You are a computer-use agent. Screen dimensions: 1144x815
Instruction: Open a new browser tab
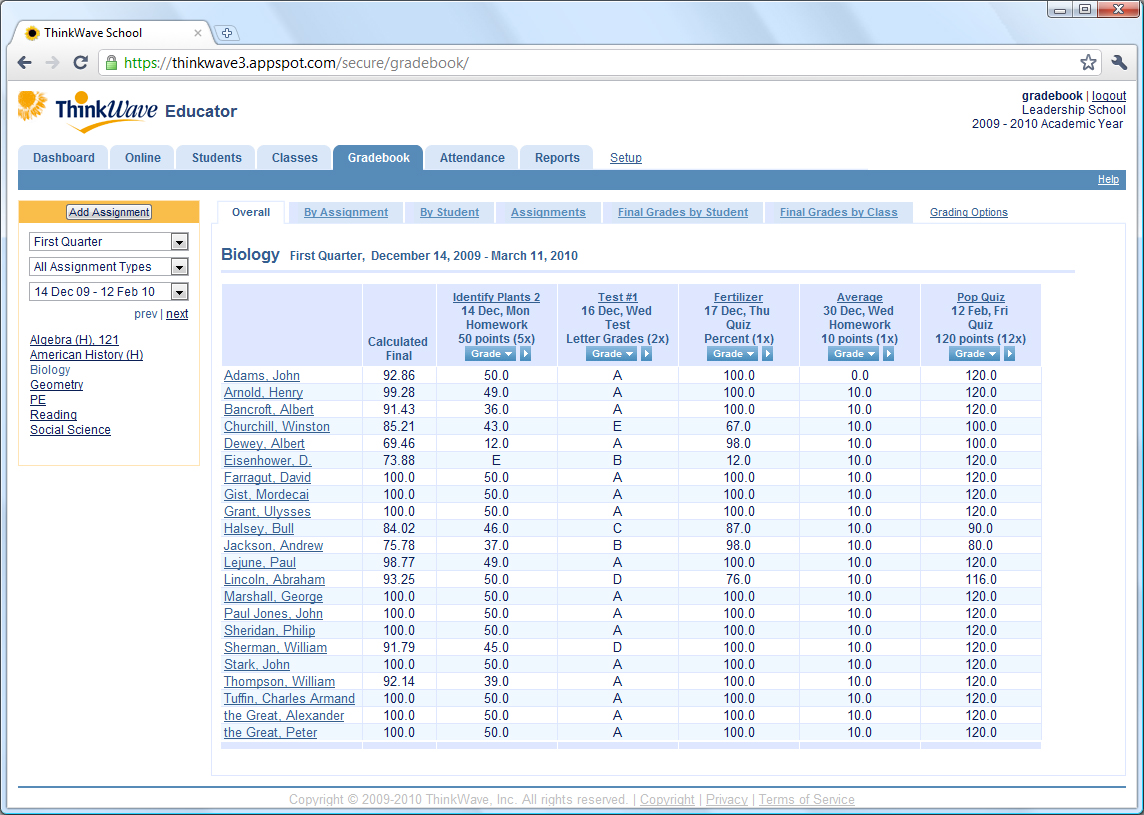[226, 33]
